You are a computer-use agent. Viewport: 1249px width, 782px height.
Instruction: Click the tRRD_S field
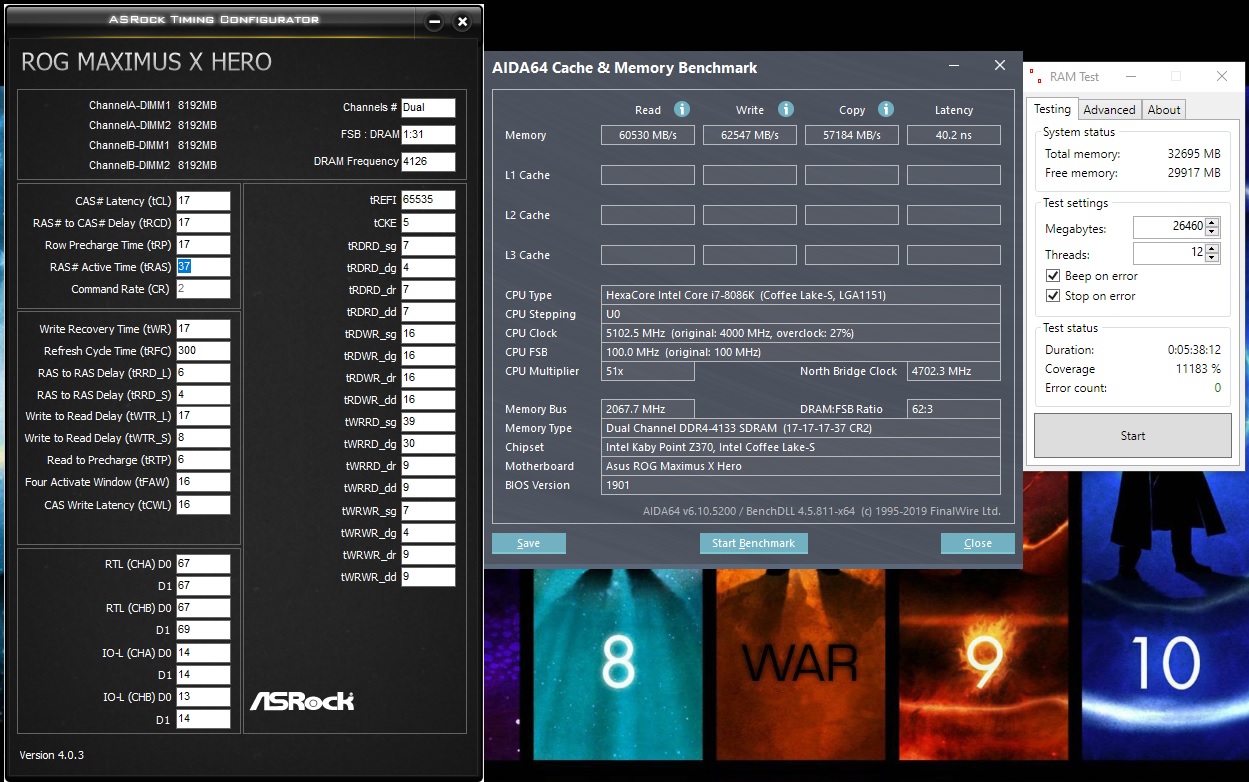(203, 395)
